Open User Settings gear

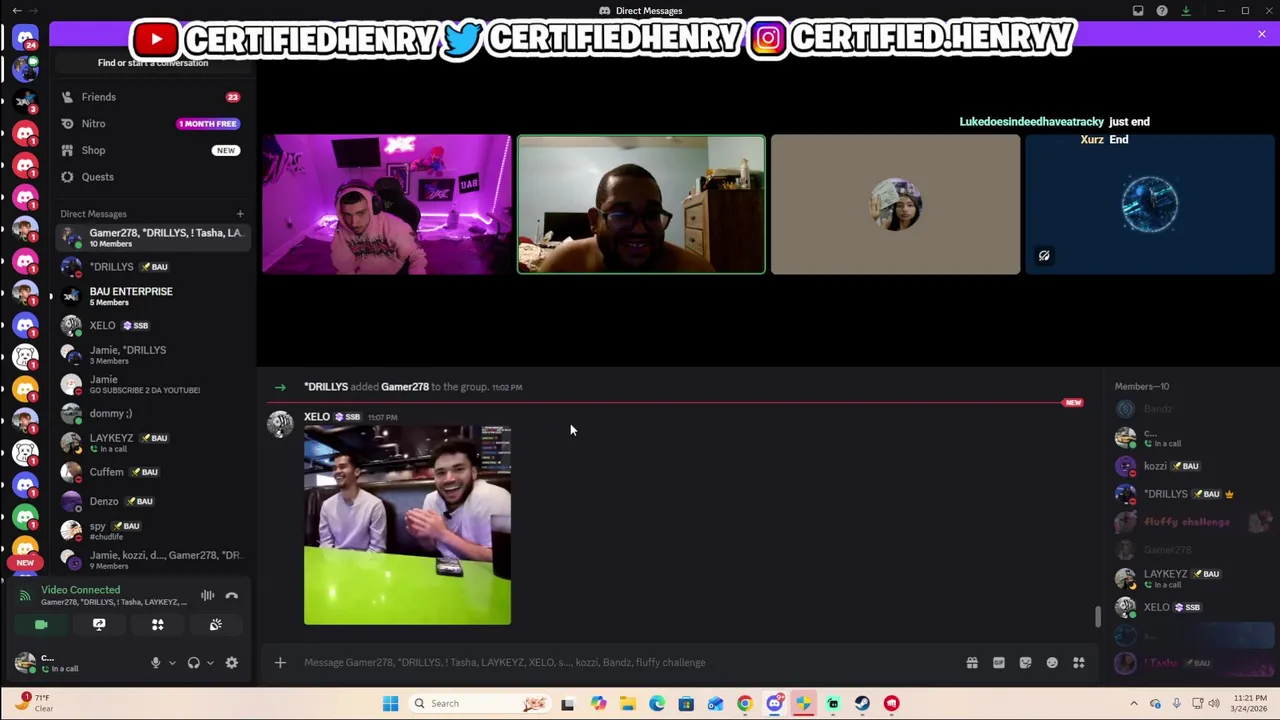tap(231, 662)
